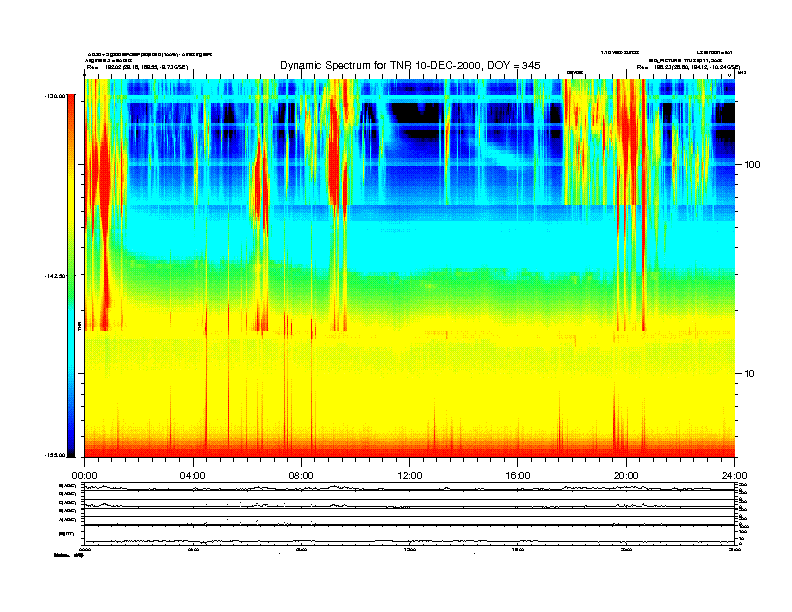Click the red top of the color bar
Image resolution: width=792 pixels, height=612 pixels.
pyautogui.click(x=71, y=104)
